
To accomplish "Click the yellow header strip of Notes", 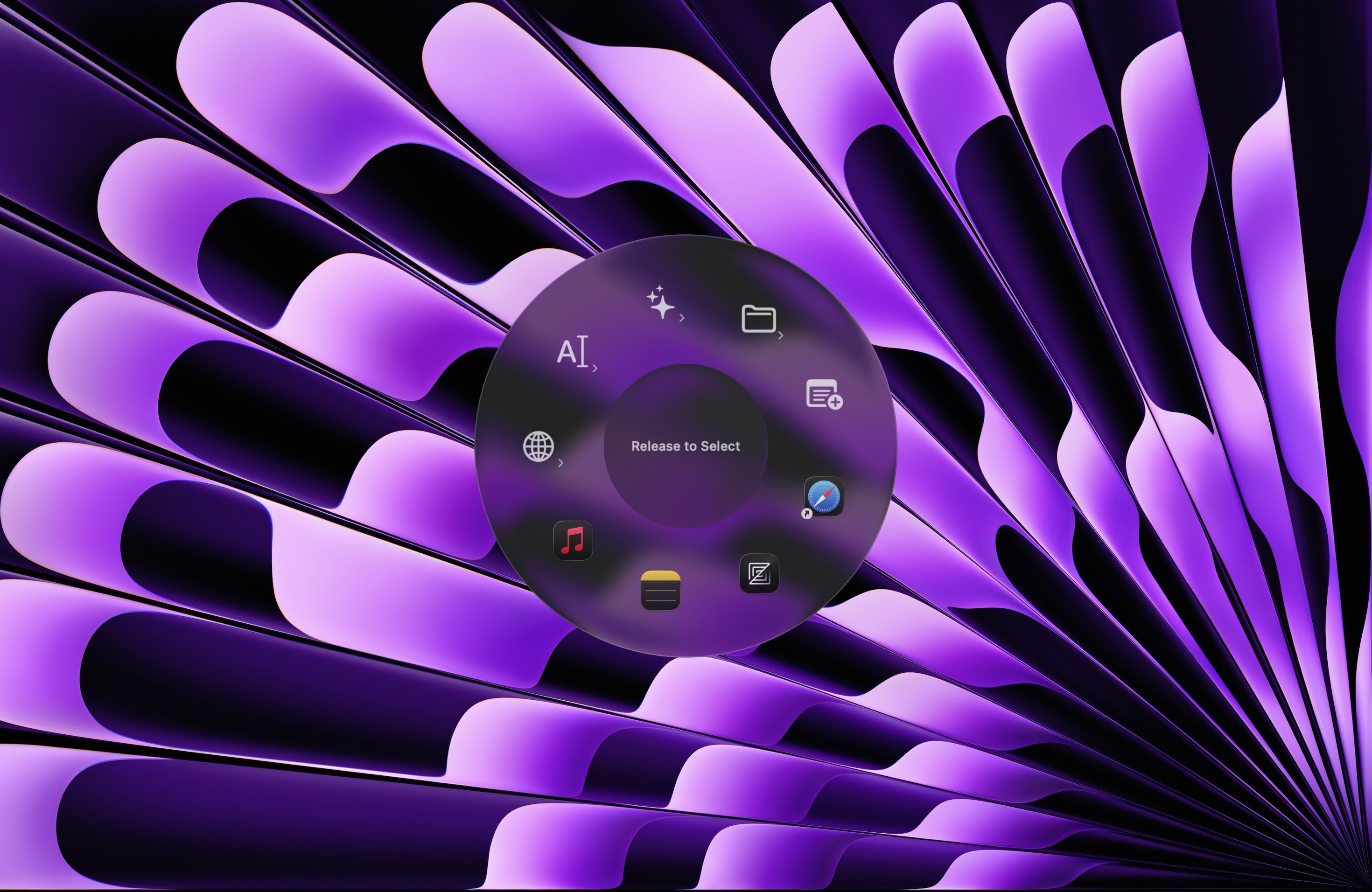I will (x=661, y=577).
